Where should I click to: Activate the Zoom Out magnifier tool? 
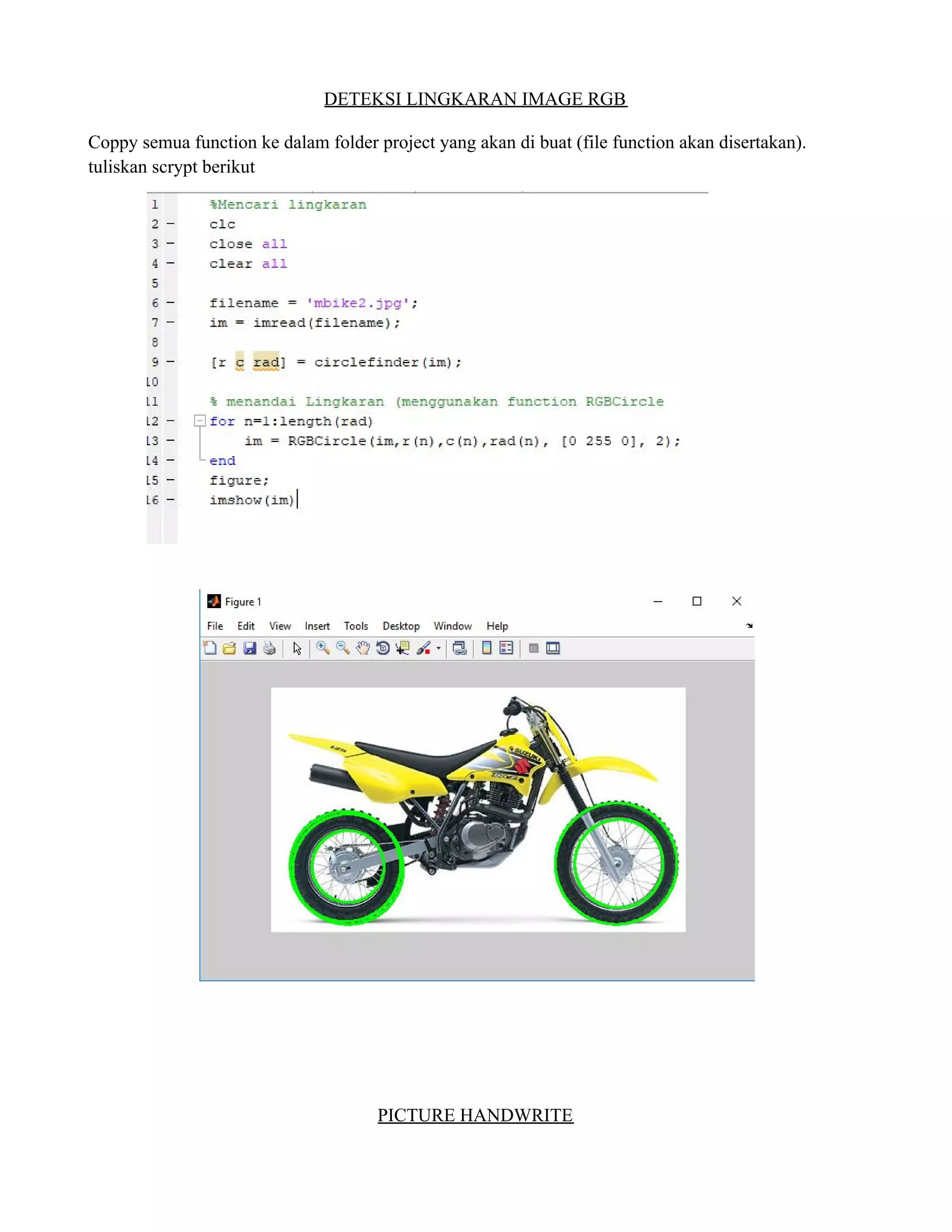click(x=343, y=648)
